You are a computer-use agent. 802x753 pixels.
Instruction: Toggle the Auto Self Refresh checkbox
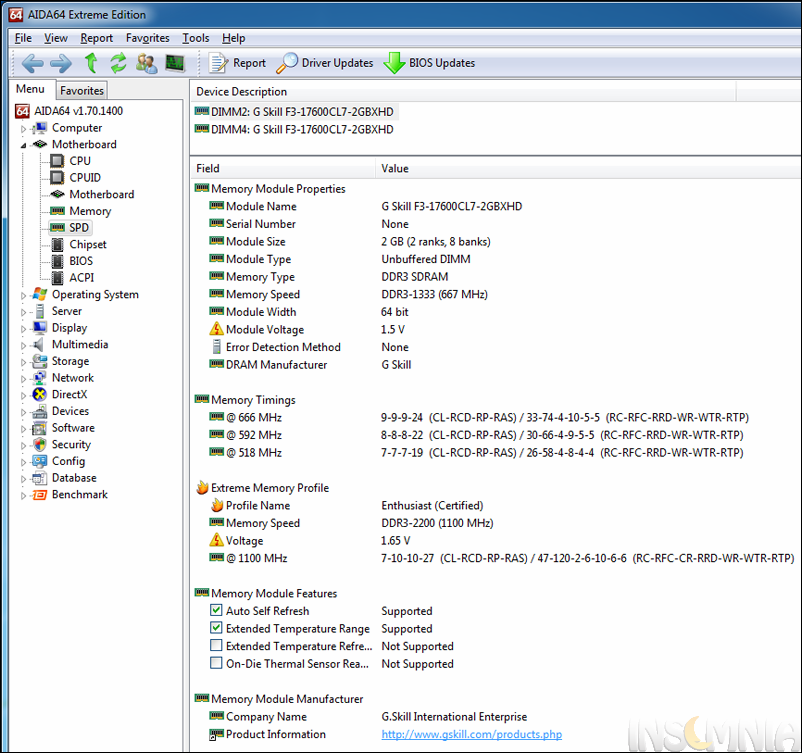point(216,610)
